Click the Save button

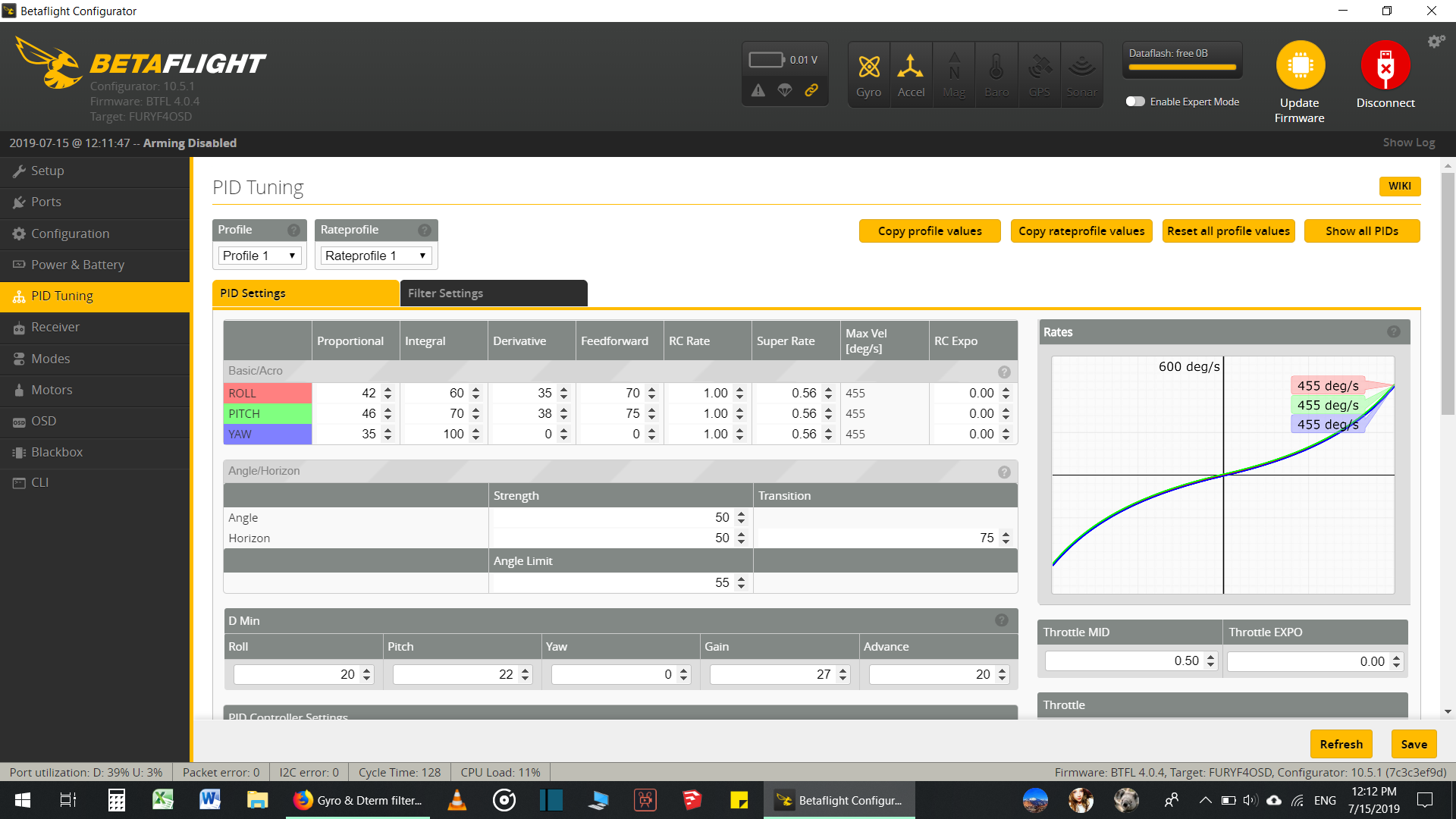click(x=1414, y=744)
